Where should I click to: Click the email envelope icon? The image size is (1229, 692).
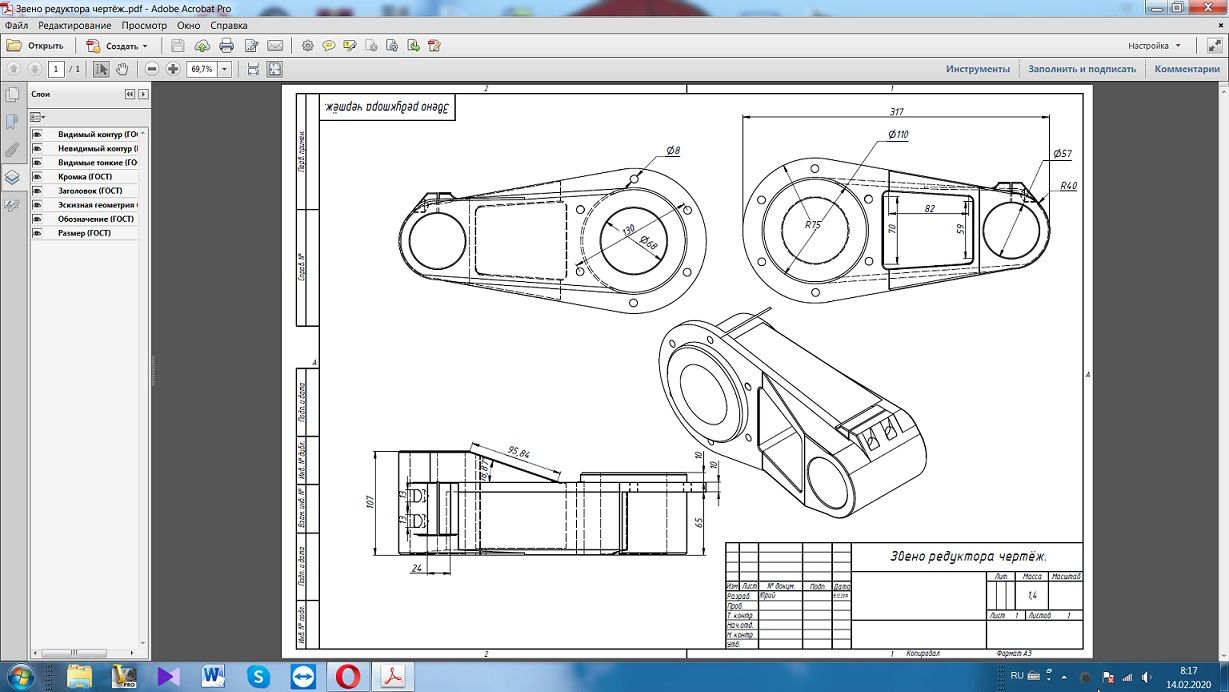tap(274, 46)
